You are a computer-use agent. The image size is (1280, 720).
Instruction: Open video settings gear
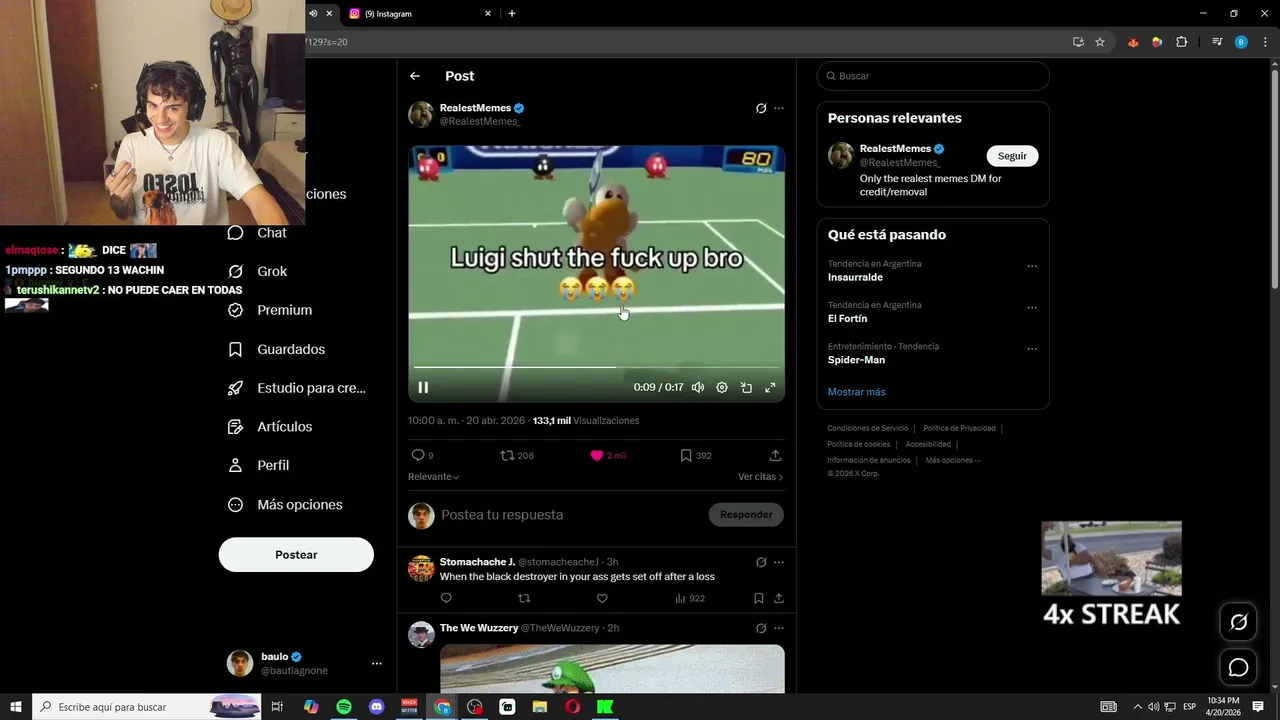point(722,387)
